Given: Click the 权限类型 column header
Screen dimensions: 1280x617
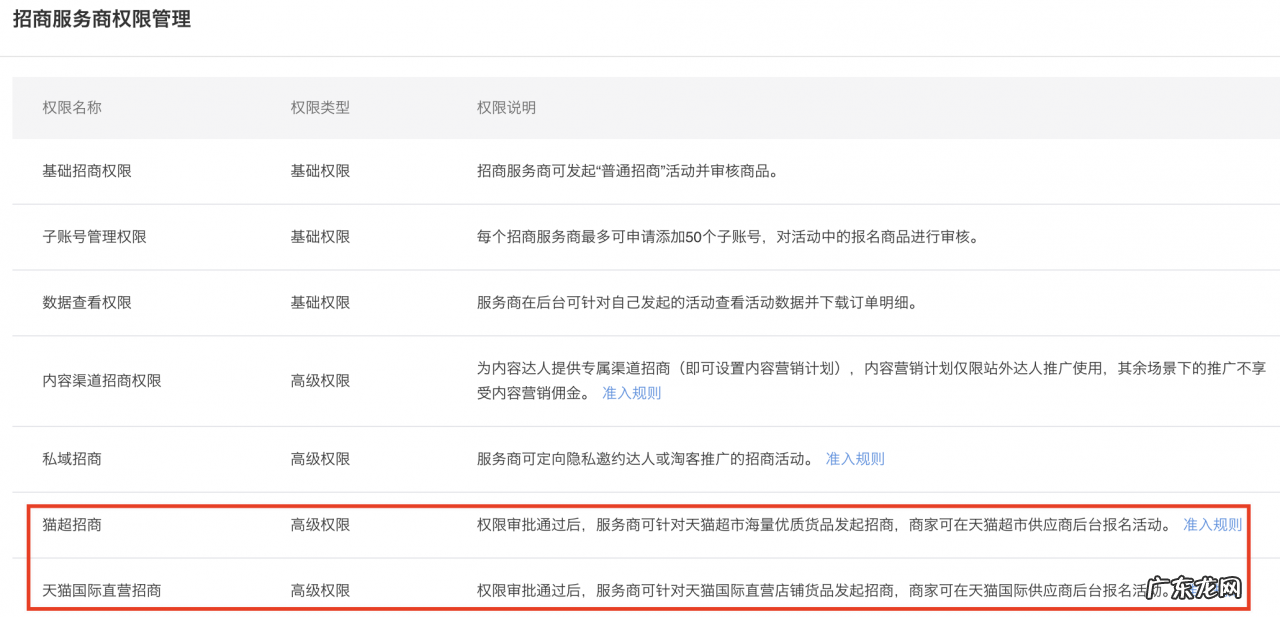Looking at the screenshot, I should [x=320, y=107].
